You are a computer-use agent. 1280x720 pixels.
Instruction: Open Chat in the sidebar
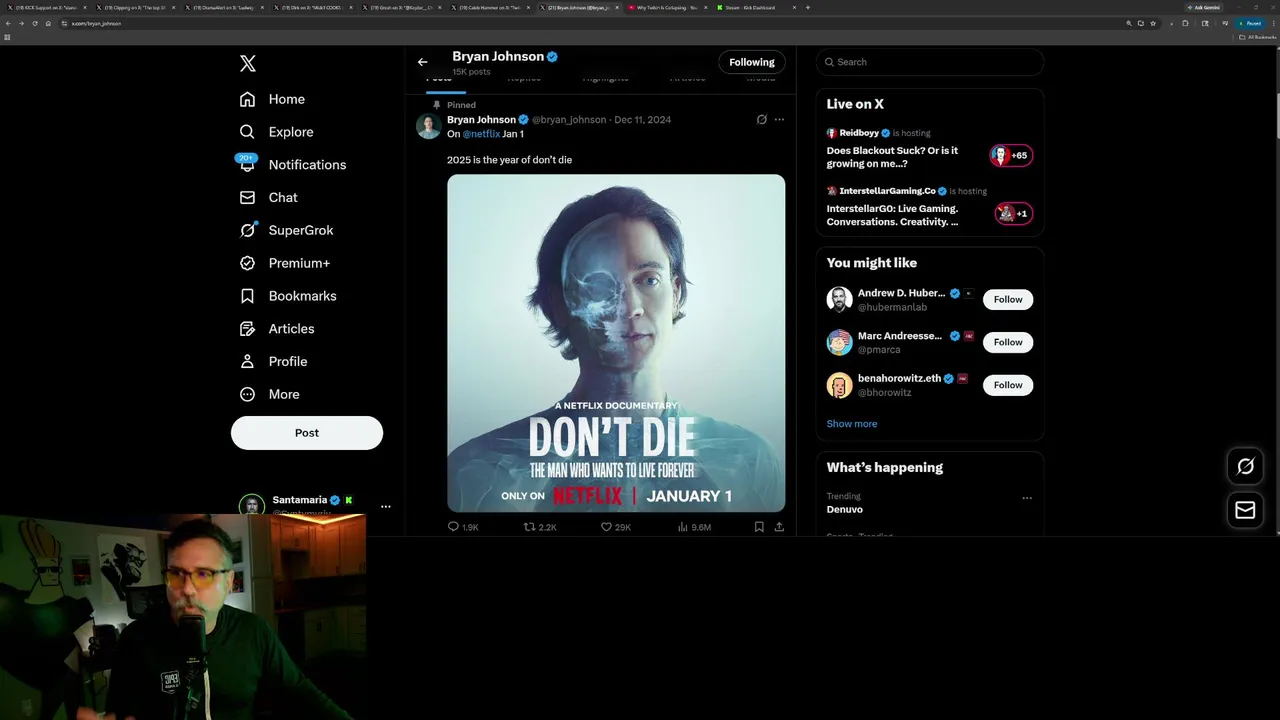click(x=268, y=198)
